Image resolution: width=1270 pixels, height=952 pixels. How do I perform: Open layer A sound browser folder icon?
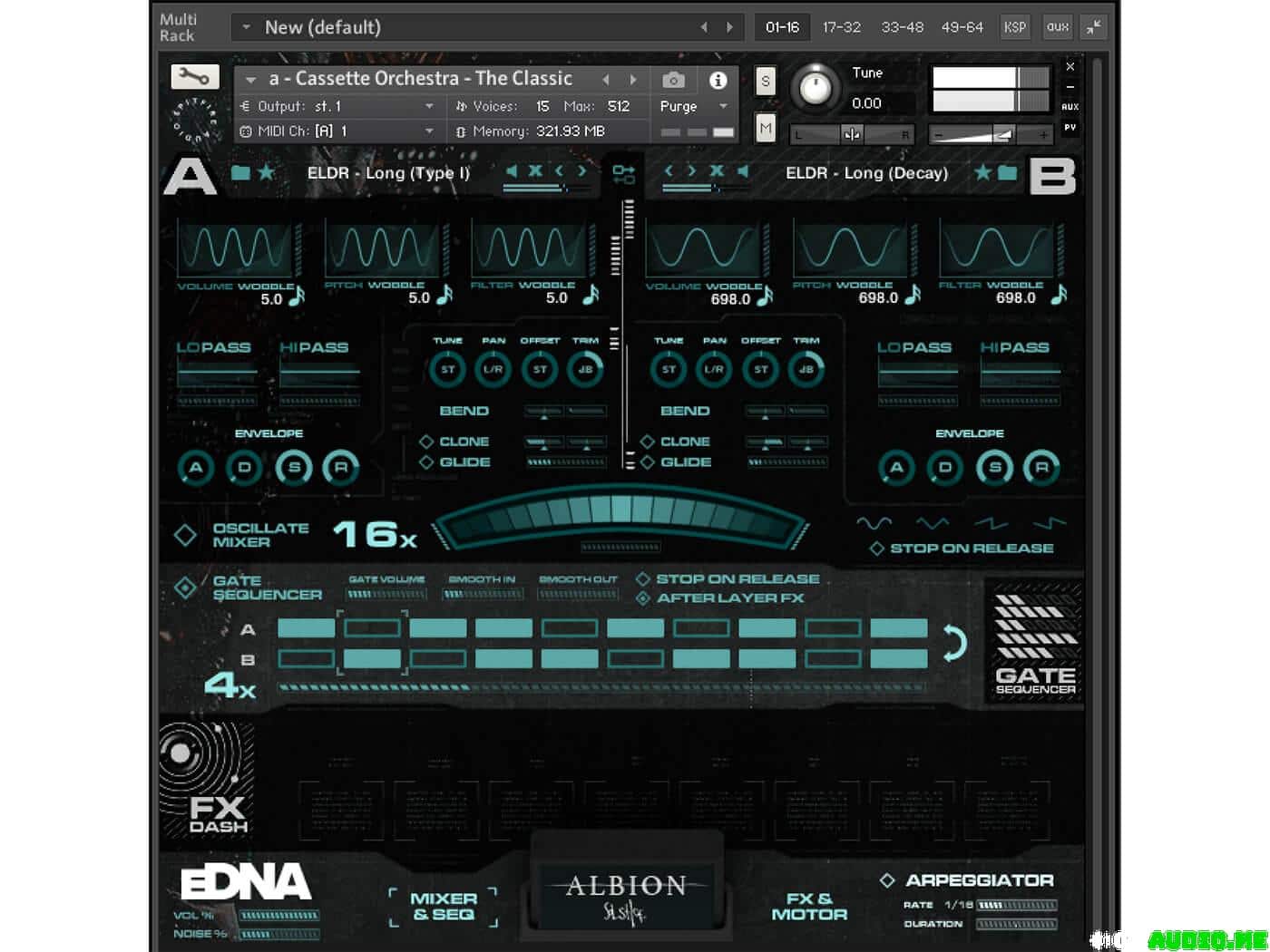(240, 172)
